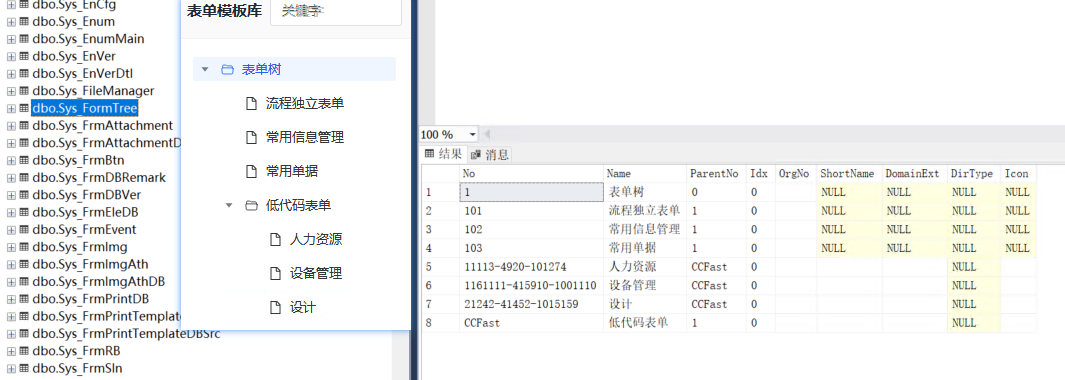Switch to the 消息 messages tab

(x=490, y=154)
